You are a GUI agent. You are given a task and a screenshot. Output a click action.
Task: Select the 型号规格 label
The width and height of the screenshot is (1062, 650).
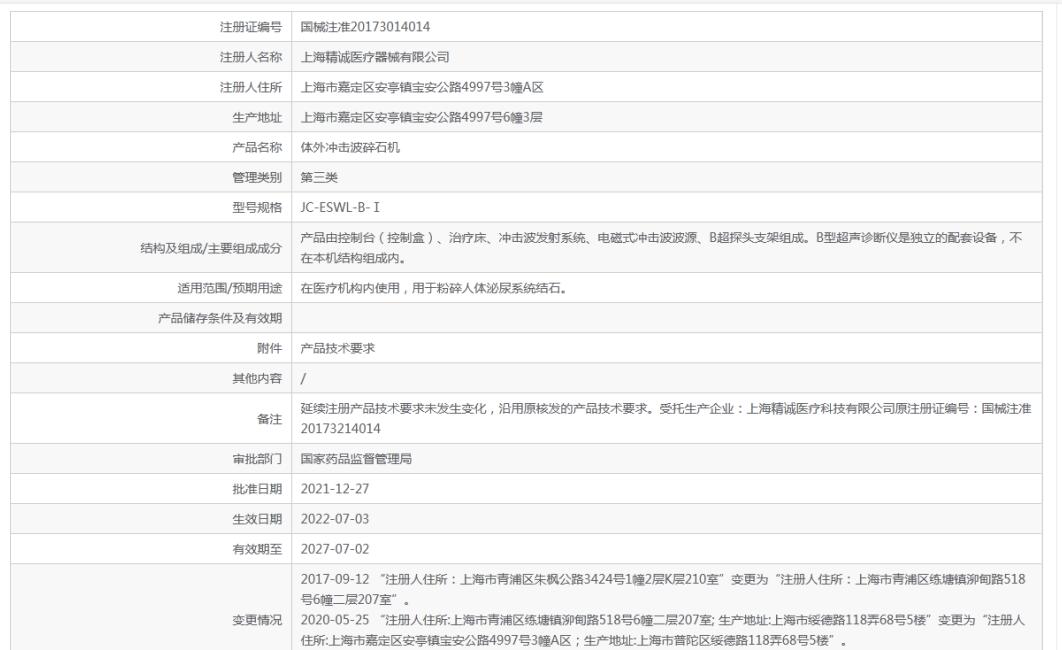257,208
